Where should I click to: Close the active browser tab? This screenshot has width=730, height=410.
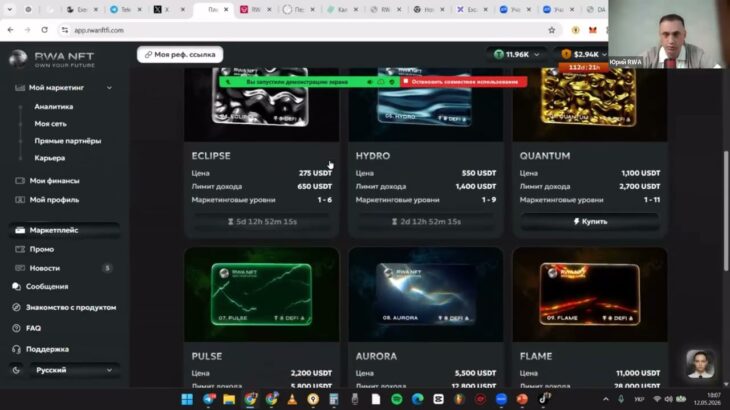pyautogui.click(x=226, y=9)
